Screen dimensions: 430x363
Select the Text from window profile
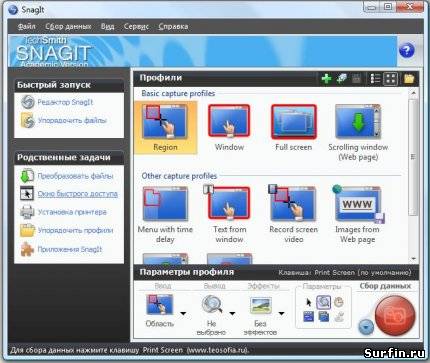tap(229, 215)
